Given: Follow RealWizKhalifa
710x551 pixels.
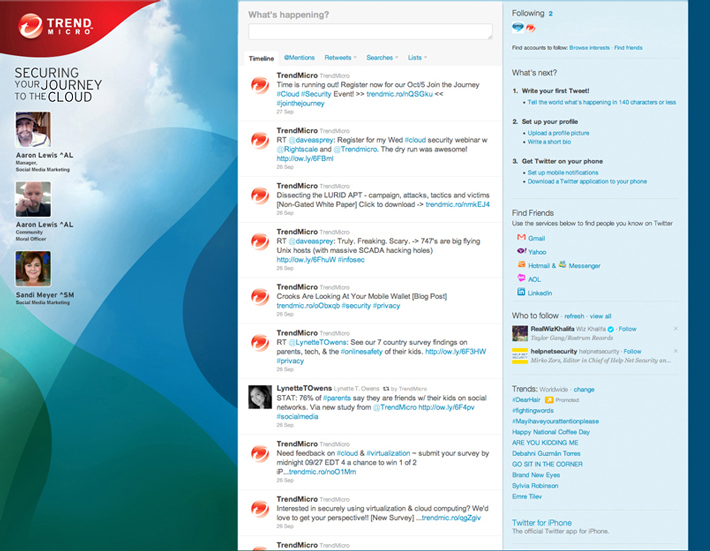Looking at the screenshot, I should point(628,329).
